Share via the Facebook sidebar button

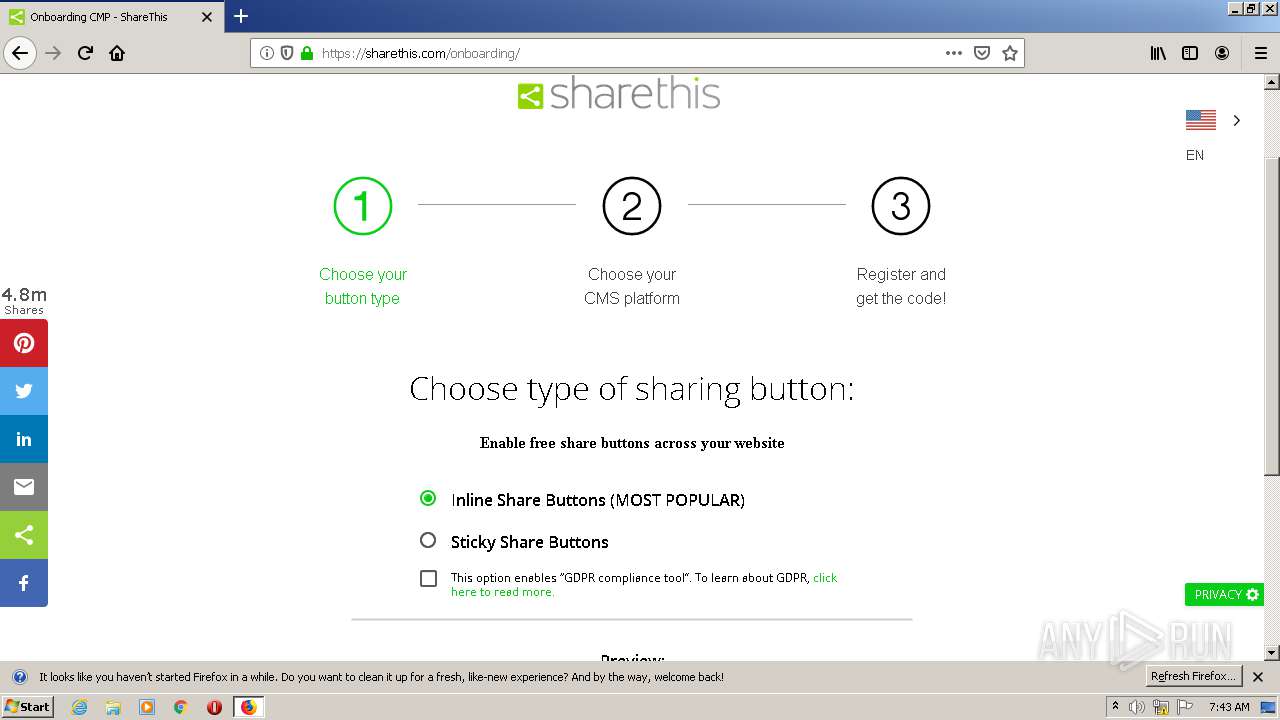point(24,583)
